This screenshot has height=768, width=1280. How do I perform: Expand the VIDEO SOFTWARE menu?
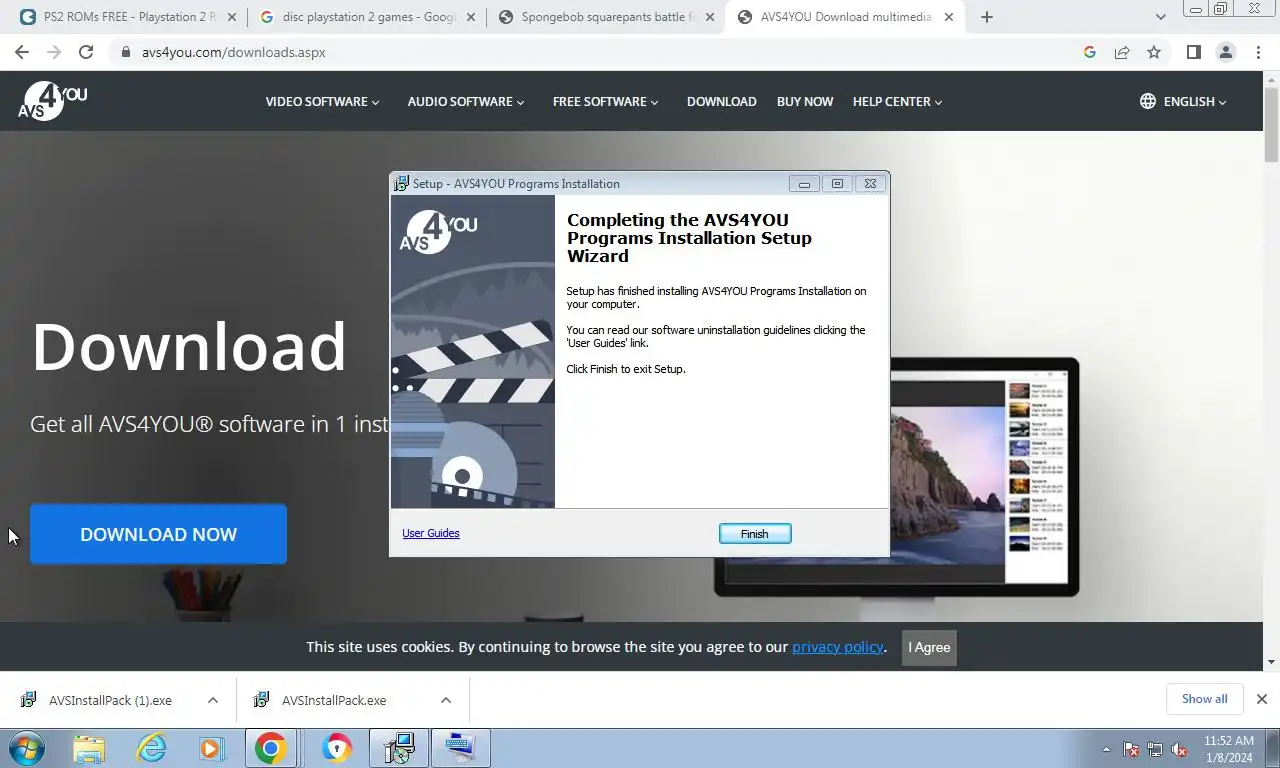(x=322, y=101)
